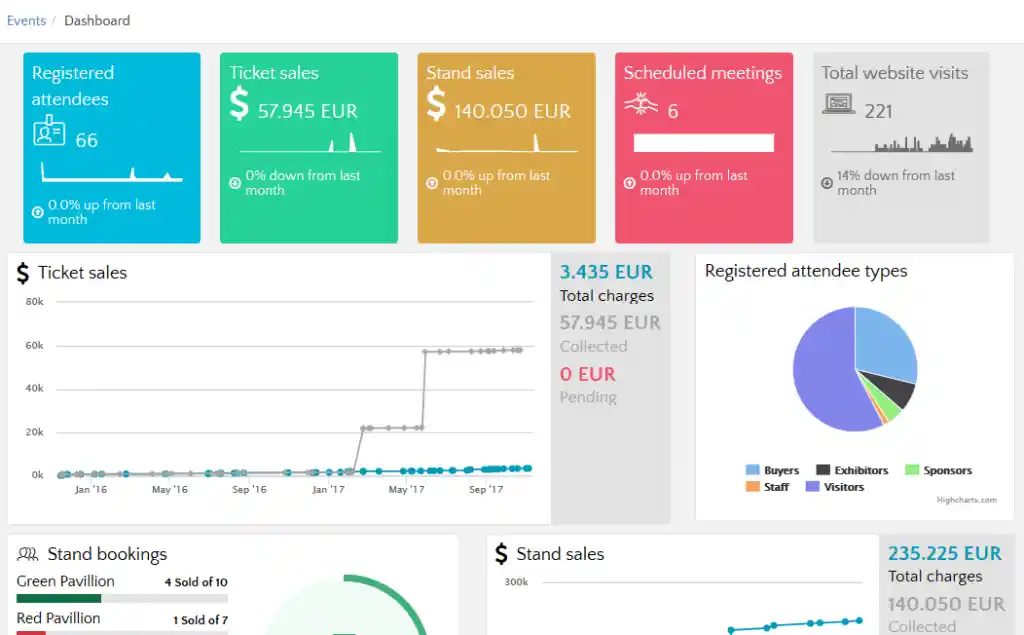
Task: Open the Highcharts.com credit link
Action: click(967, 500)
